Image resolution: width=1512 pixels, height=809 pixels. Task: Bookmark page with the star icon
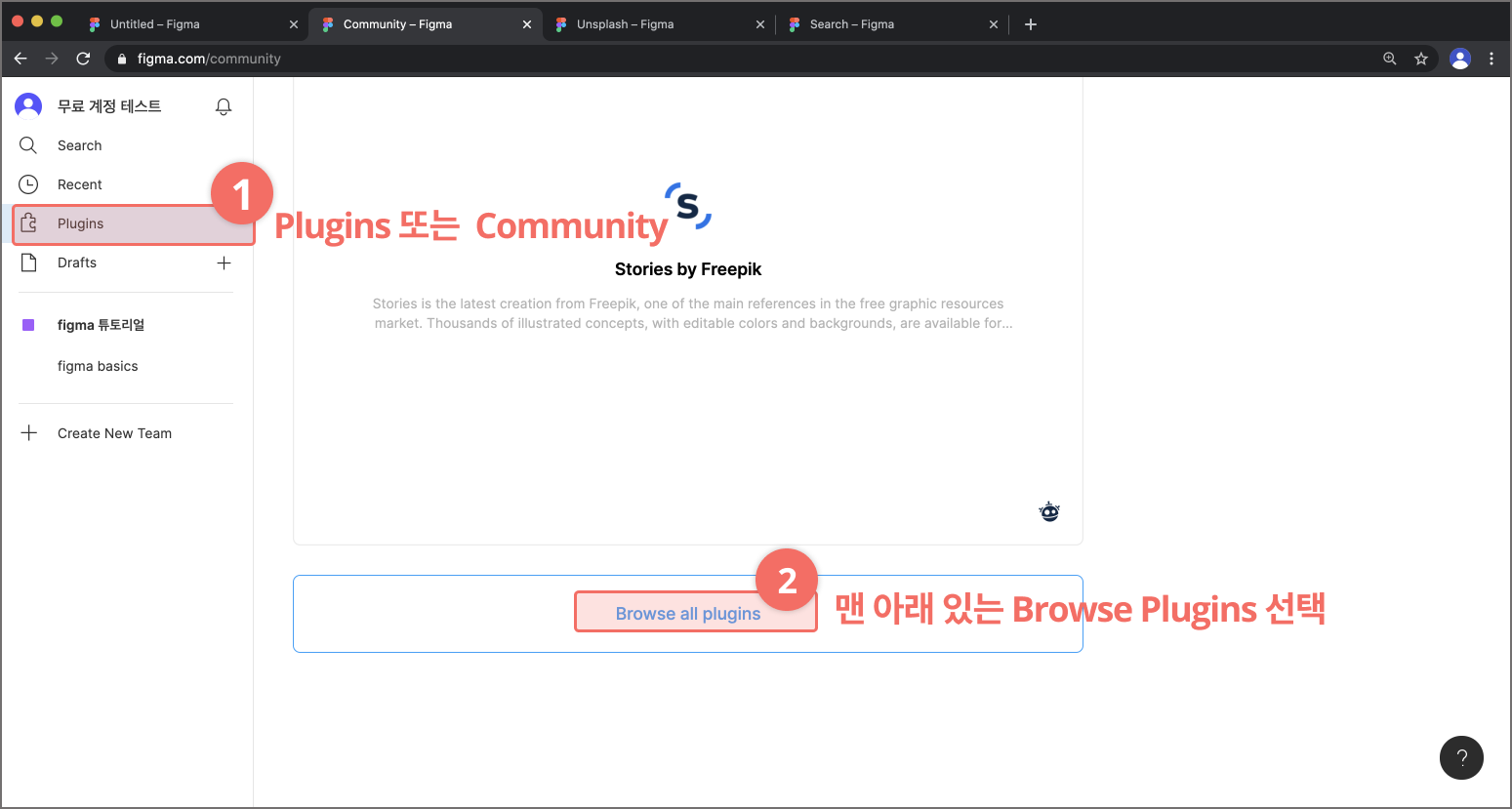(x=1421, y=59)
